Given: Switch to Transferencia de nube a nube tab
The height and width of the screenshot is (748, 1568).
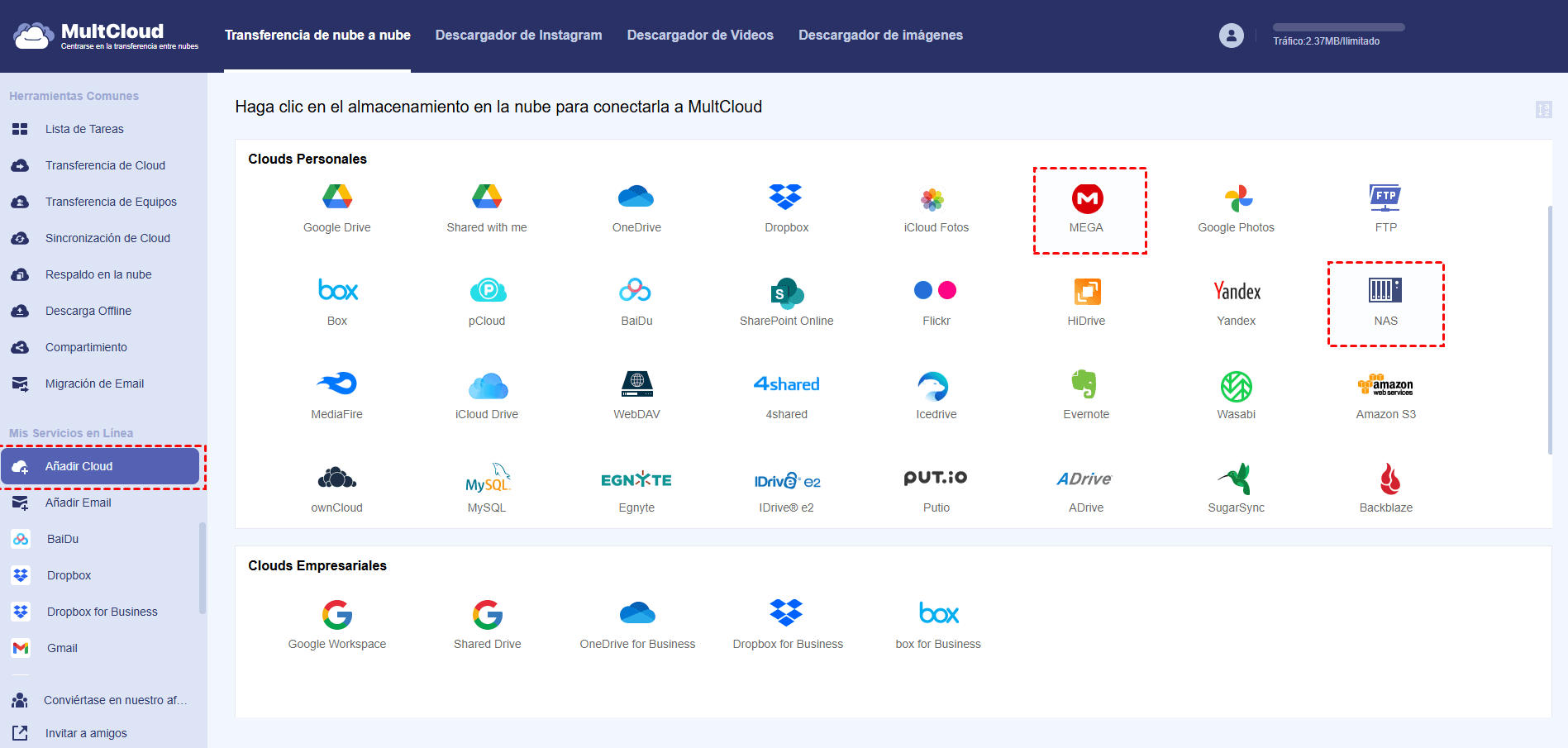Looking at the screenshot, I should tap(317, 35).
